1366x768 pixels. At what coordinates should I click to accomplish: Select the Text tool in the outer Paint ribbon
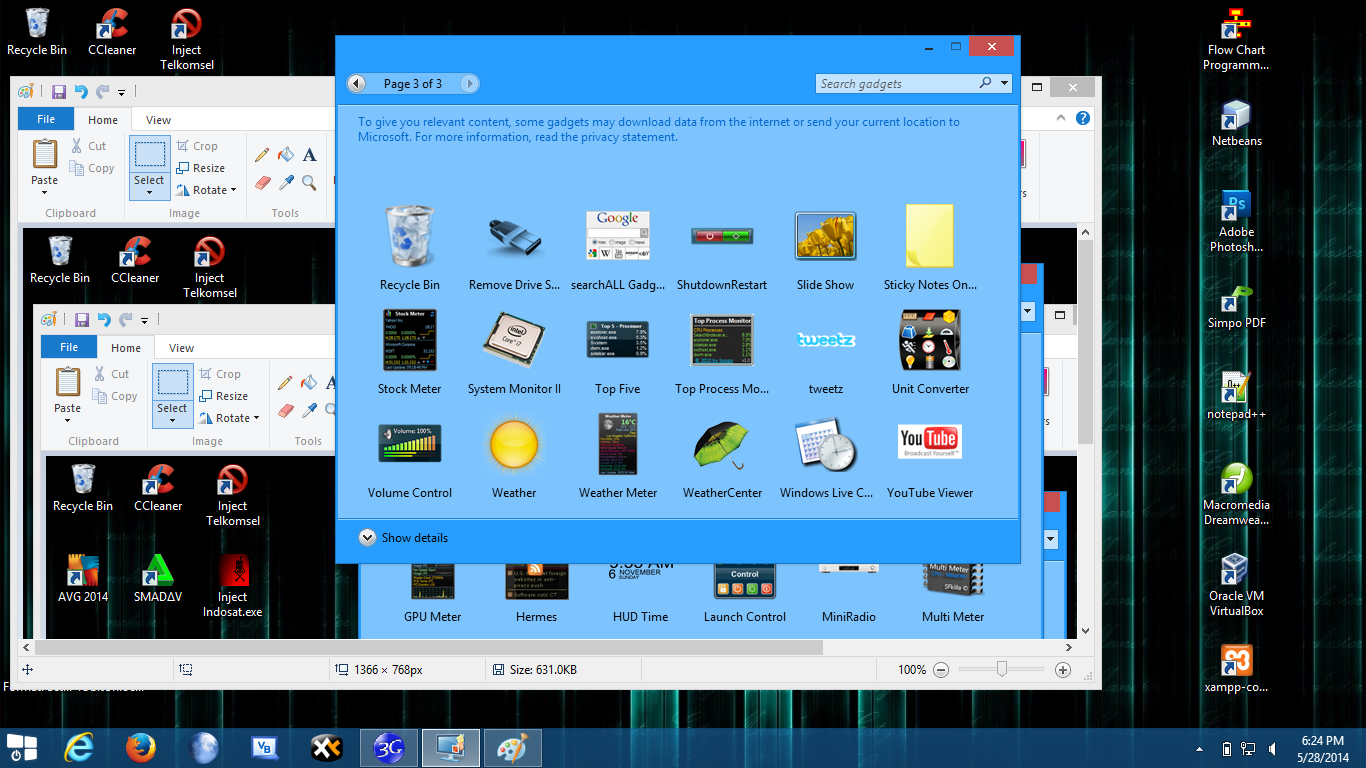[x=310, y=154]
